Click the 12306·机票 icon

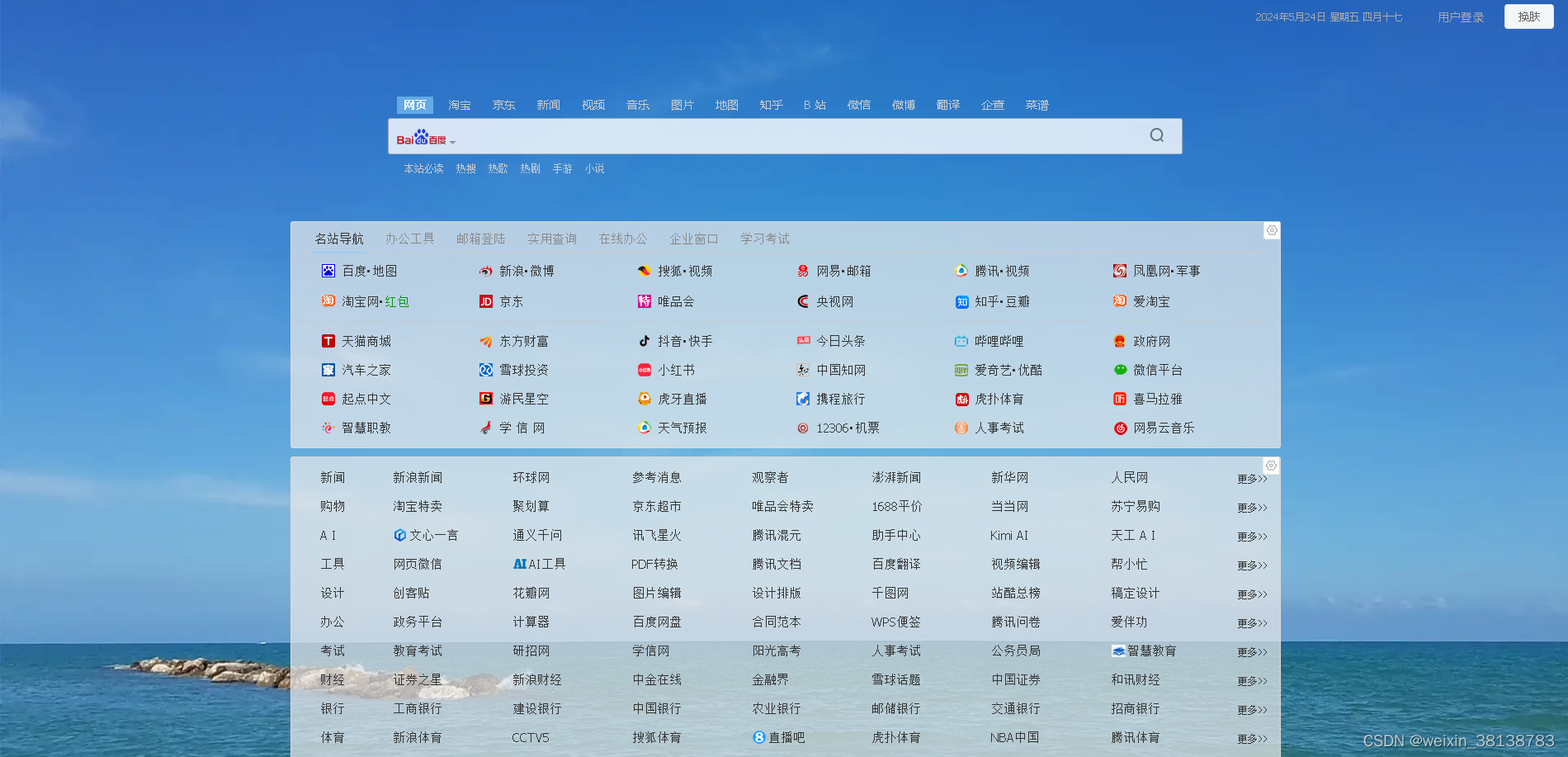803,428
